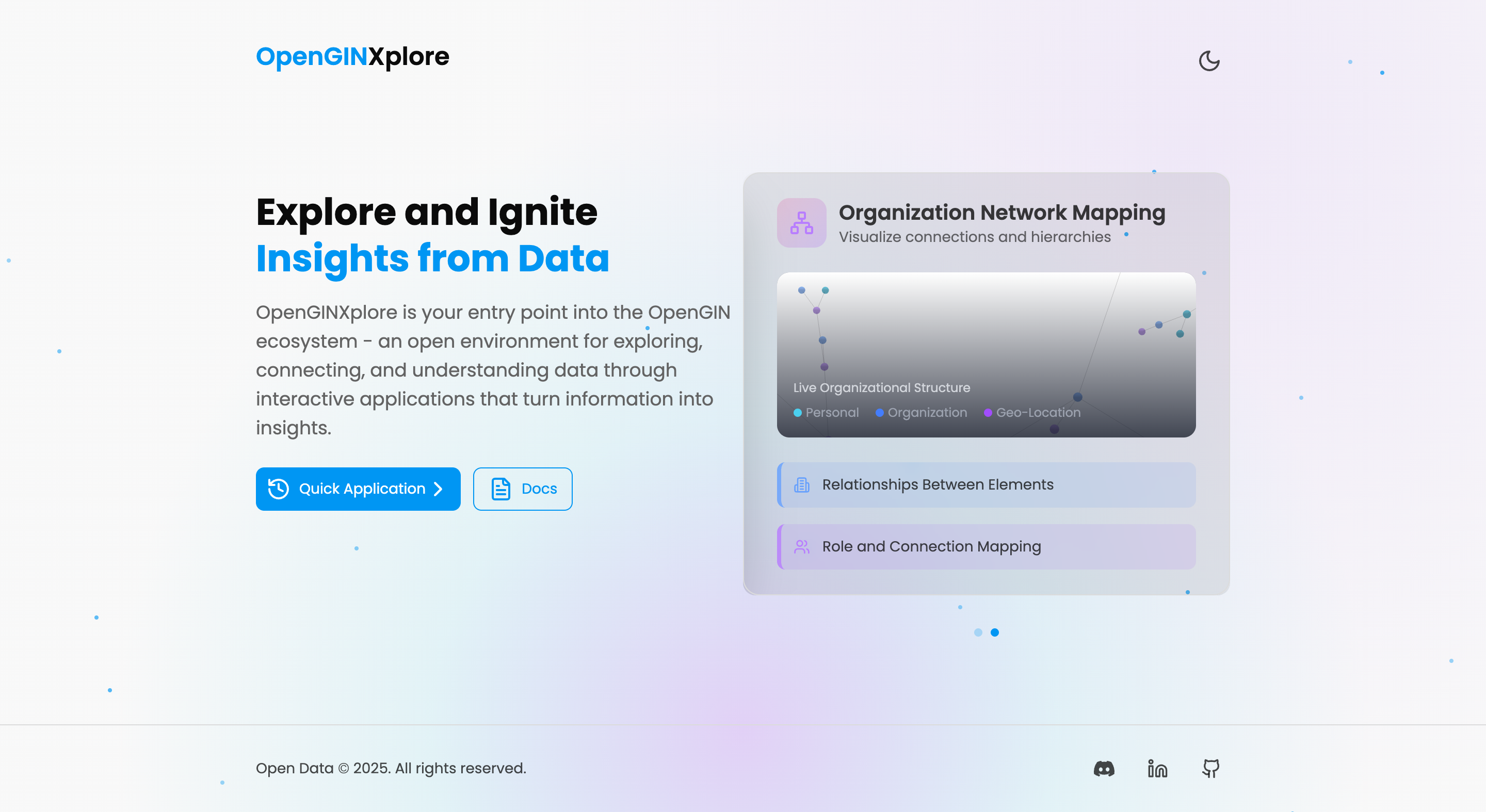Click the Organization Network Mapping heading

1002,212
